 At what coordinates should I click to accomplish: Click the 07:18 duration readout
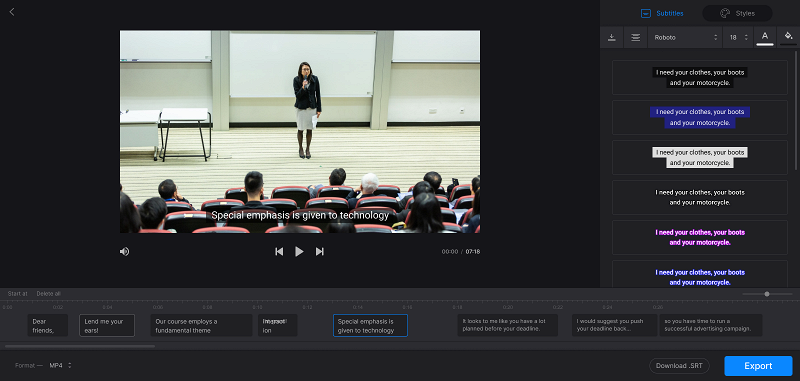tap(473, 251)
